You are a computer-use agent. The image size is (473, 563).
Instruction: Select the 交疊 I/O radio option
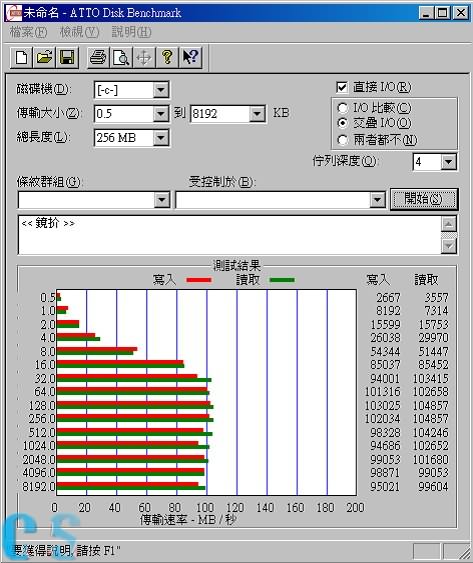343,123
